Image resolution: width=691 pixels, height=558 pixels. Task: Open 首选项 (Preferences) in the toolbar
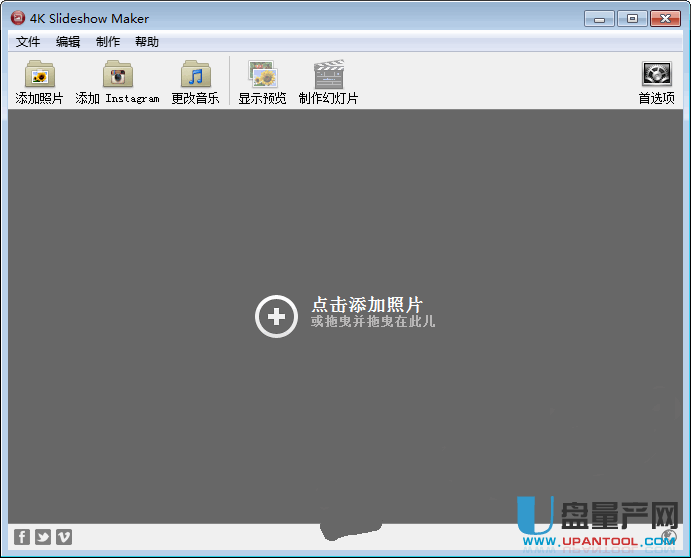(x=656, y=76)
